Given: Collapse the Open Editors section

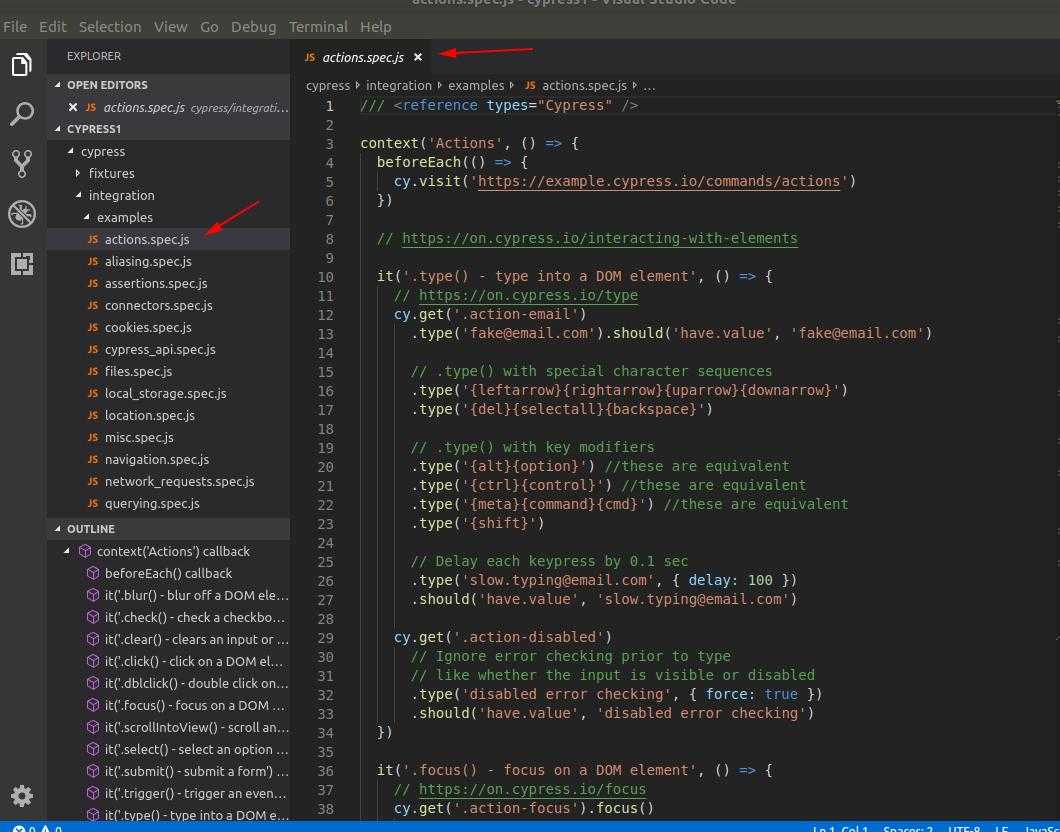Looking at the screenshot, I should point(106,85).
